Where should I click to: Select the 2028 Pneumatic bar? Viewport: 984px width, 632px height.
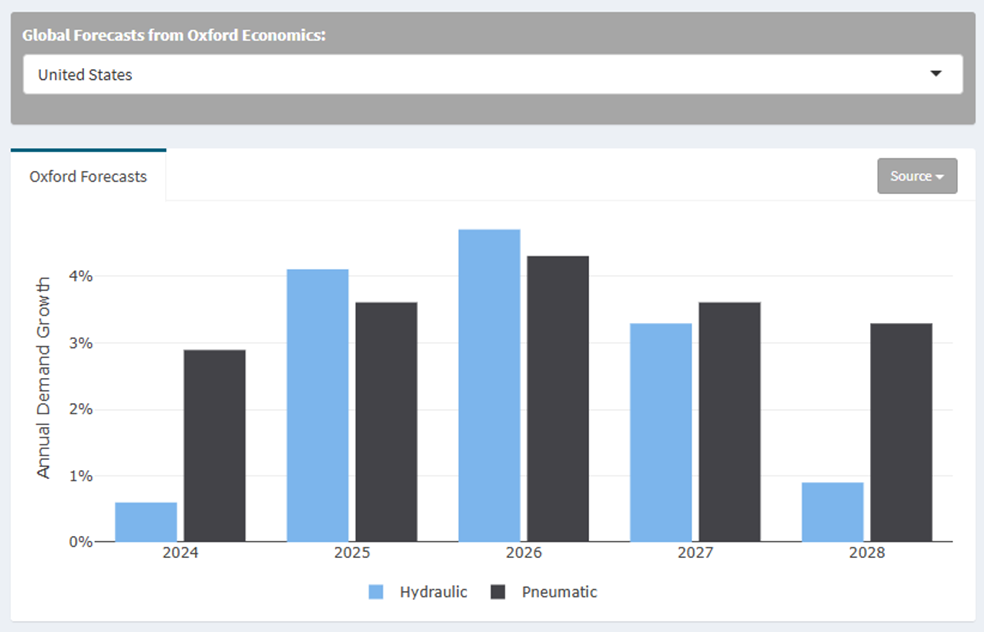901,432
